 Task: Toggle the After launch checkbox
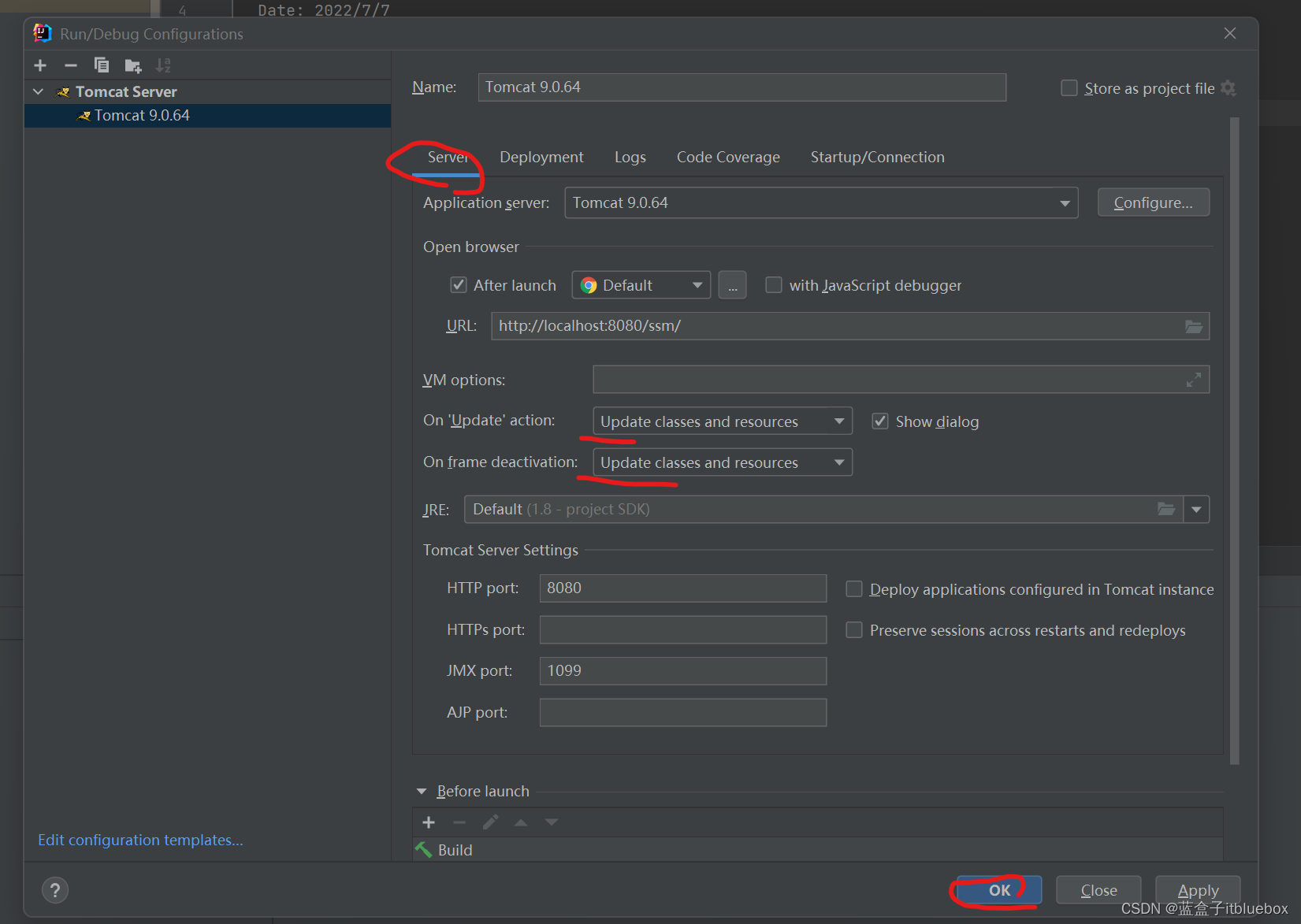coord(458,285)
